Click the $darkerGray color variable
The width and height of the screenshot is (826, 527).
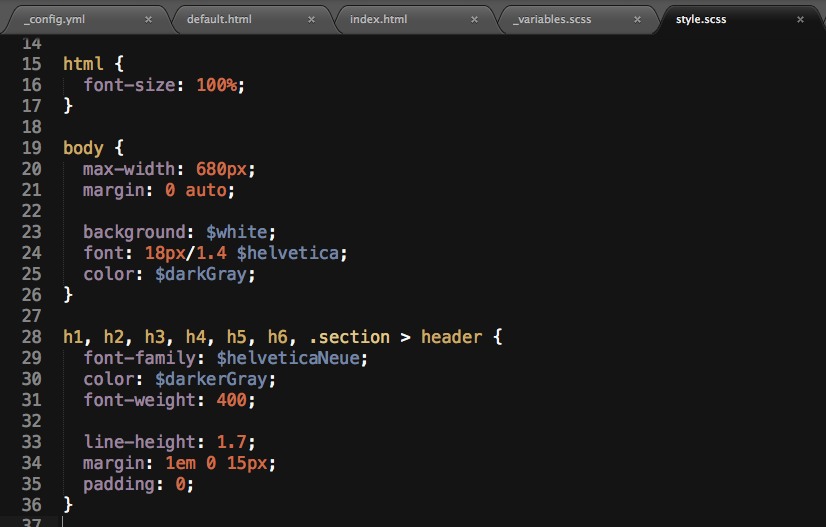214,379
